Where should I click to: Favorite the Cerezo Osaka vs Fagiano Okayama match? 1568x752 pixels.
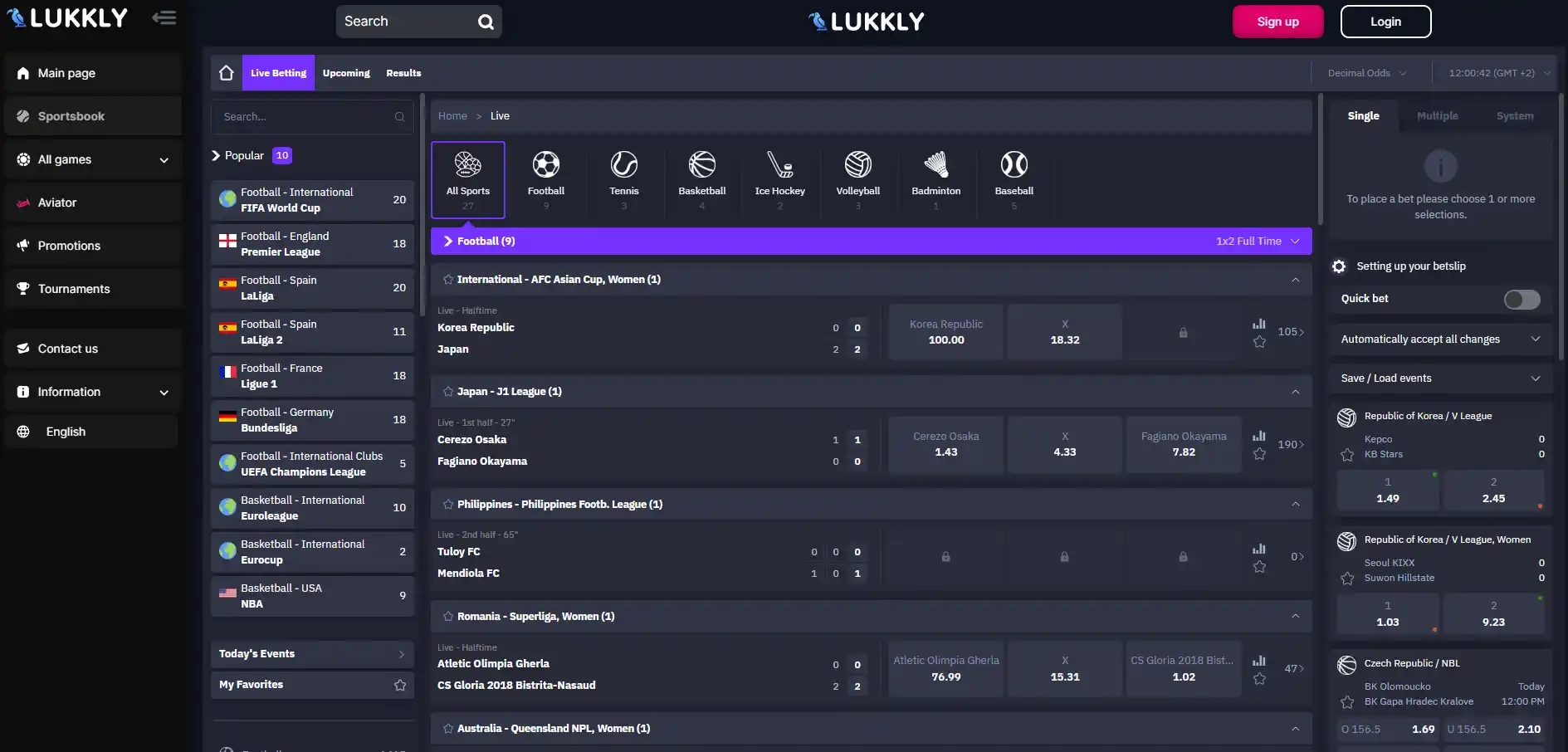coord(1259,454)
